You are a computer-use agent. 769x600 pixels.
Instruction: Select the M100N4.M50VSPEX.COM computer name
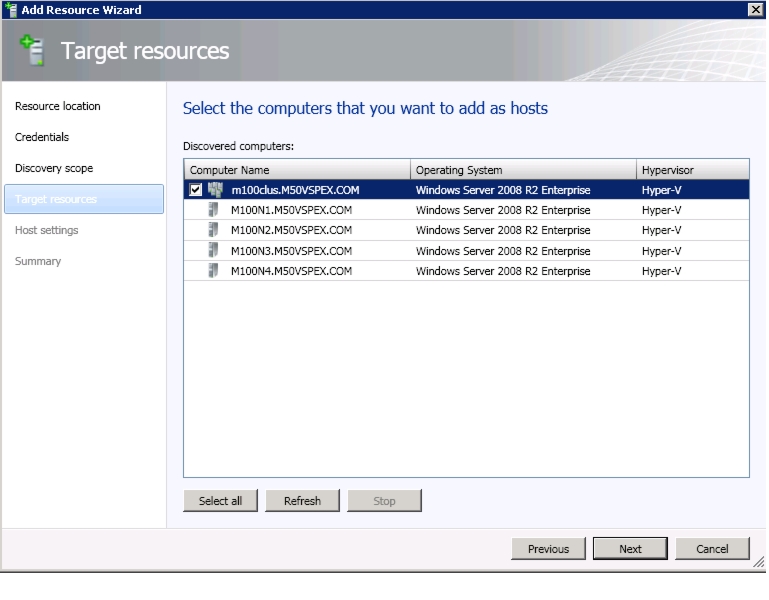pyautogui.click(x=291, y=271)
